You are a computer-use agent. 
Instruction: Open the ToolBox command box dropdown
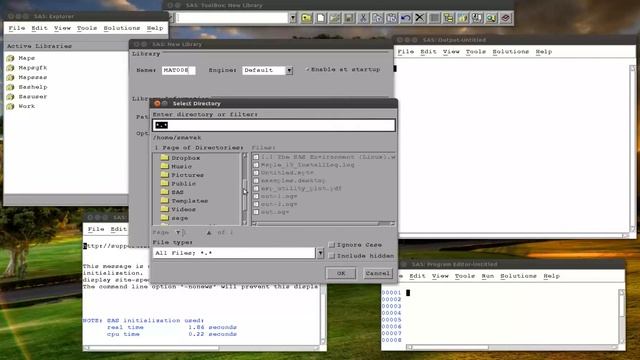click(x=293, y=18)
